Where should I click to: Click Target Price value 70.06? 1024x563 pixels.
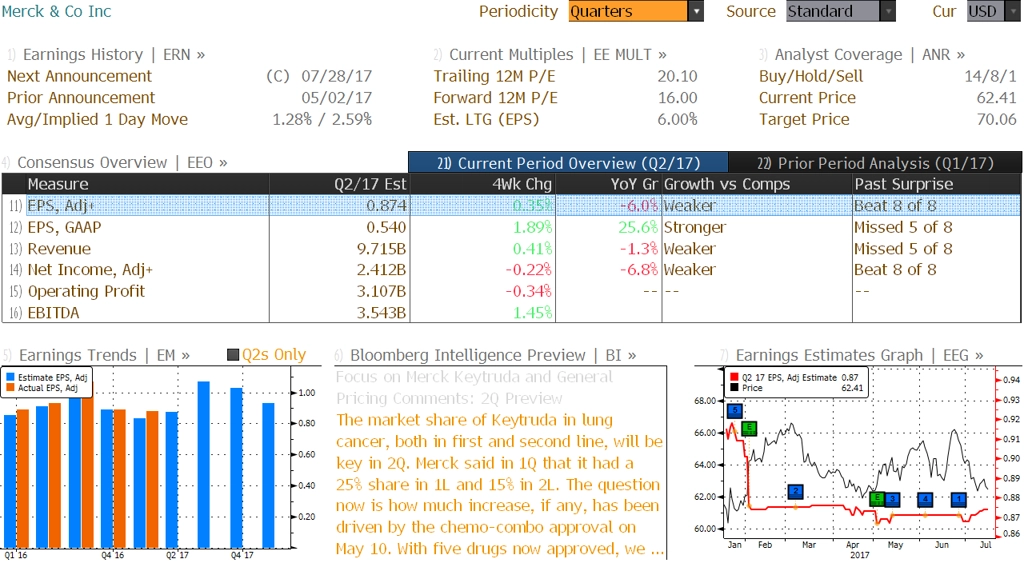[x=997, y=119]
